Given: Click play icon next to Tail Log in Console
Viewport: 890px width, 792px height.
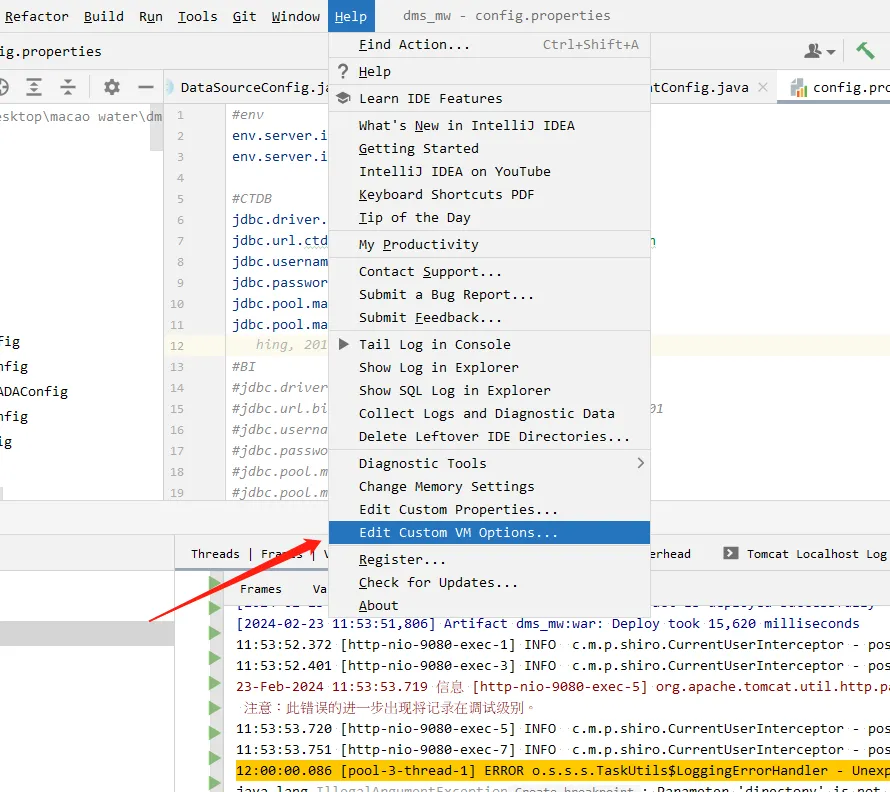Looking at the screenshot, I should point(343,344).
